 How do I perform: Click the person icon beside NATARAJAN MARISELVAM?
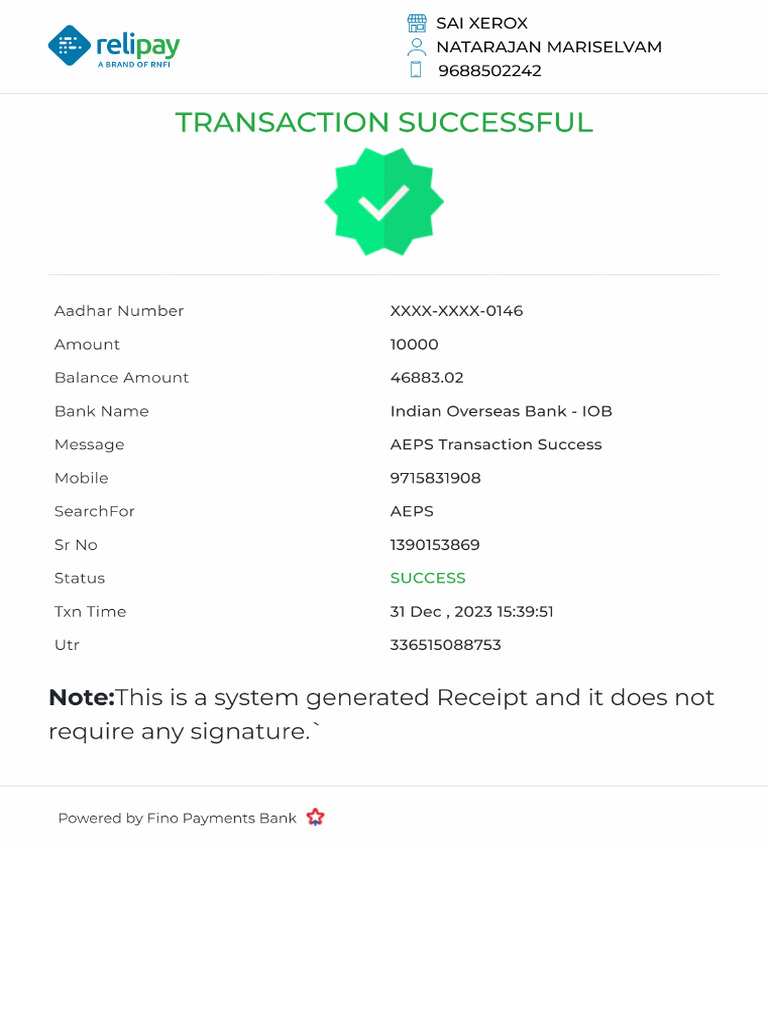417,47
